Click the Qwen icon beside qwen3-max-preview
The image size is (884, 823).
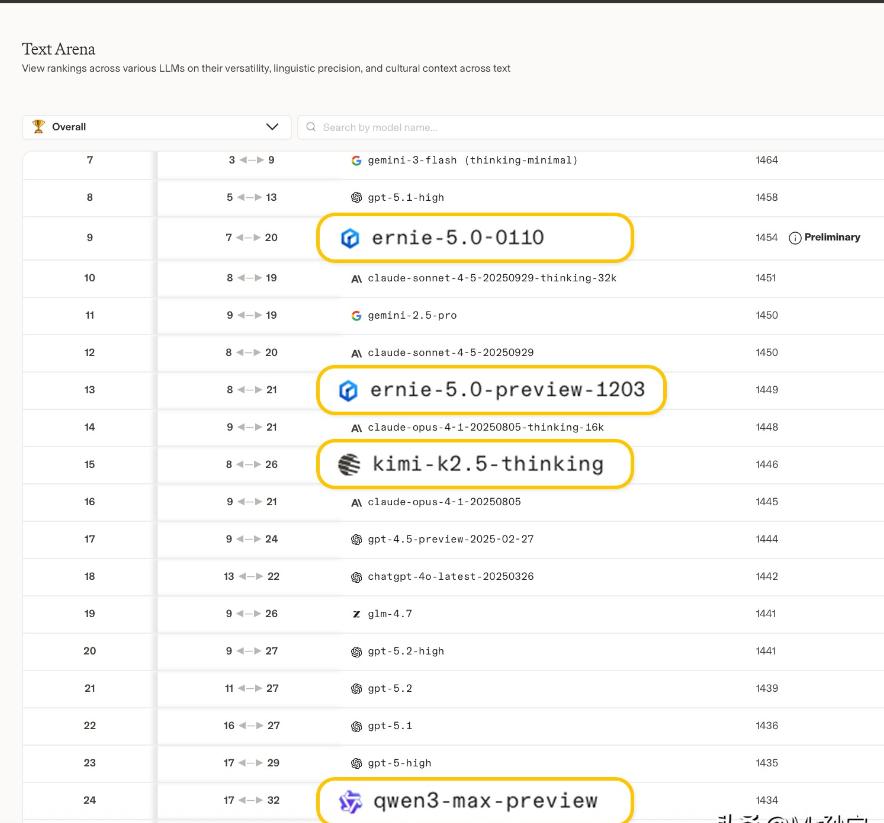click(x=350, y=802)
